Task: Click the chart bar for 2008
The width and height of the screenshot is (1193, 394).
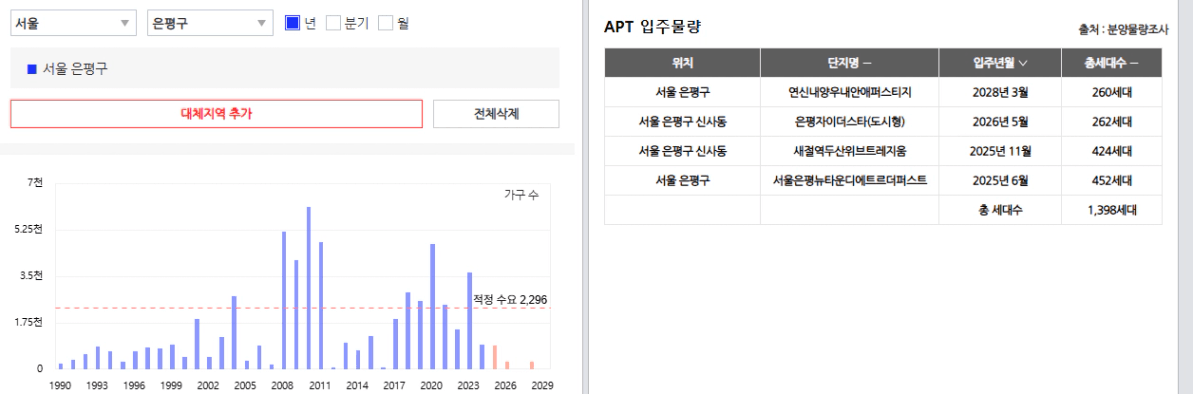Action: tap(284, 300)
